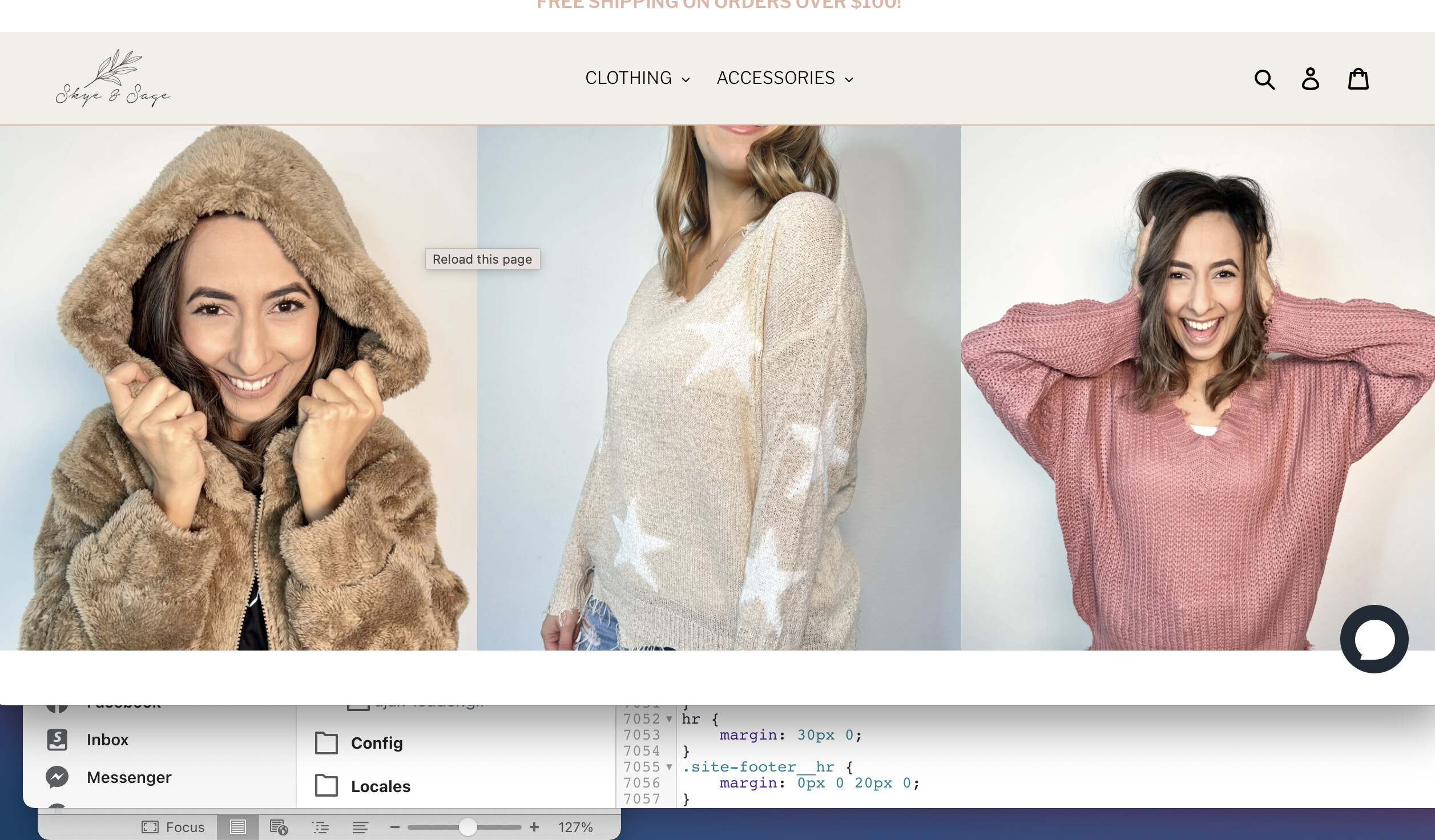Click the Skye & Sage logo
Screen dimensions: 1435x840
tap(113, 79)
